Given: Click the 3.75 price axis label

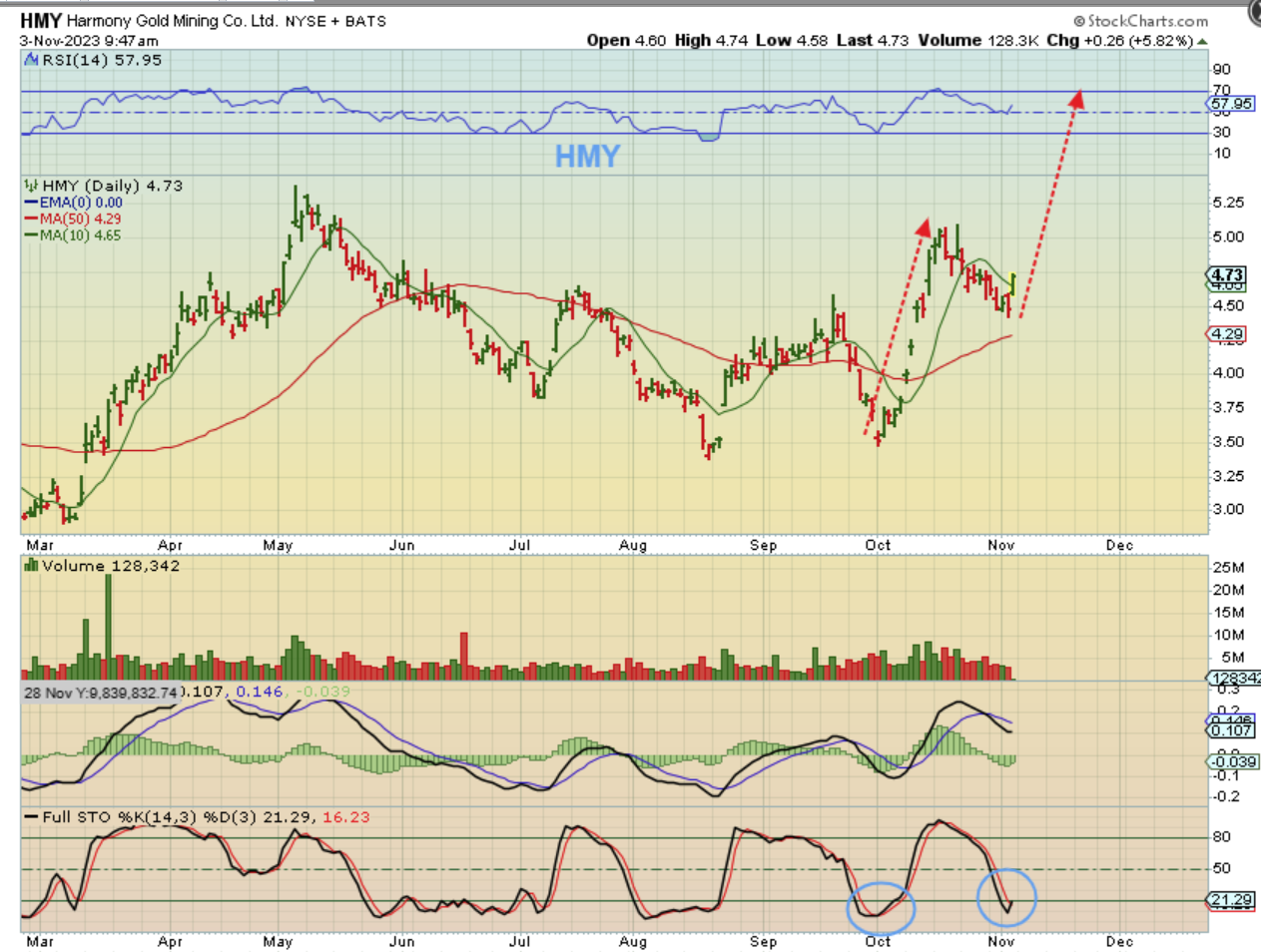Looking at the screenshot, I should click(x=1228, y=407).
